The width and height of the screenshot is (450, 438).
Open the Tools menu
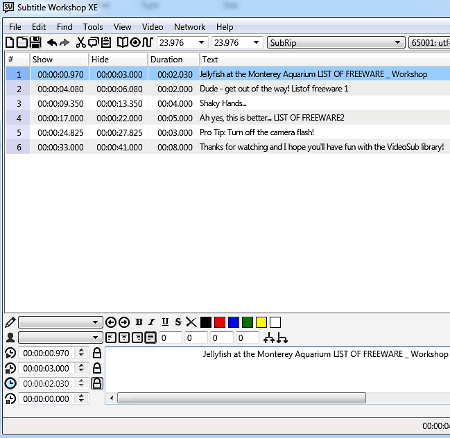click(x=93, y=27)
